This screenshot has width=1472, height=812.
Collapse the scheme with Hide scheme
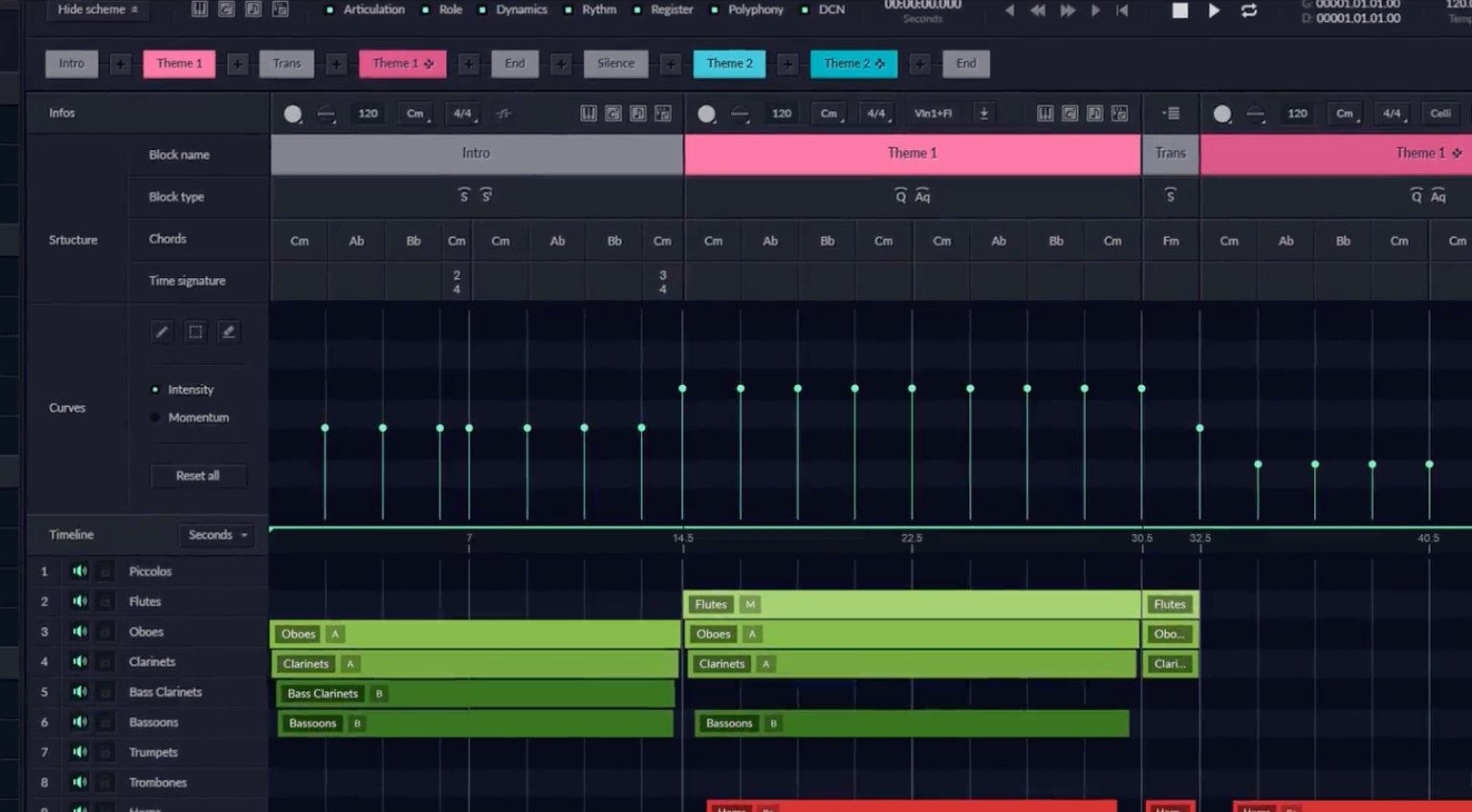(97, 10)
